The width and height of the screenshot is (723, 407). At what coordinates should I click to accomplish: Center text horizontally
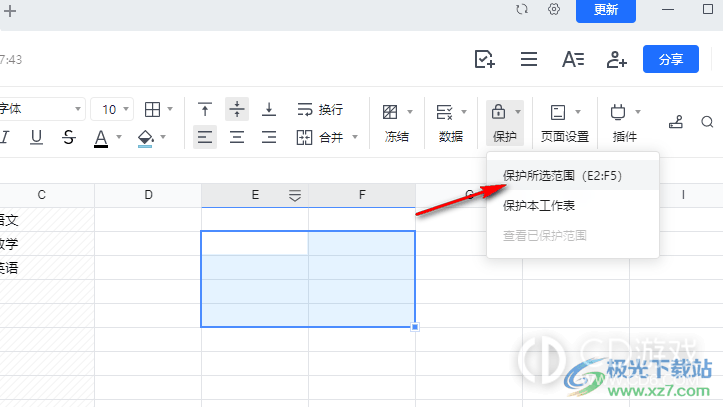coord(237,138)
